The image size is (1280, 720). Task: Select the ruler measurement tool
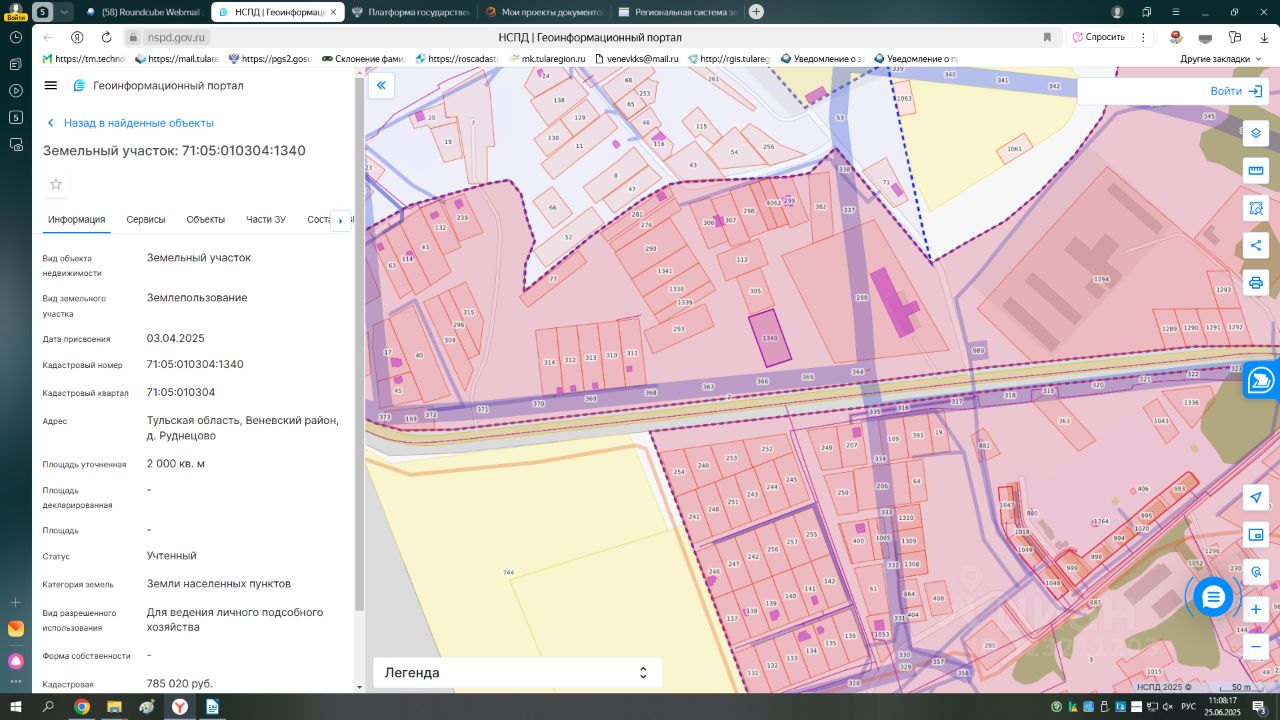1256,171
